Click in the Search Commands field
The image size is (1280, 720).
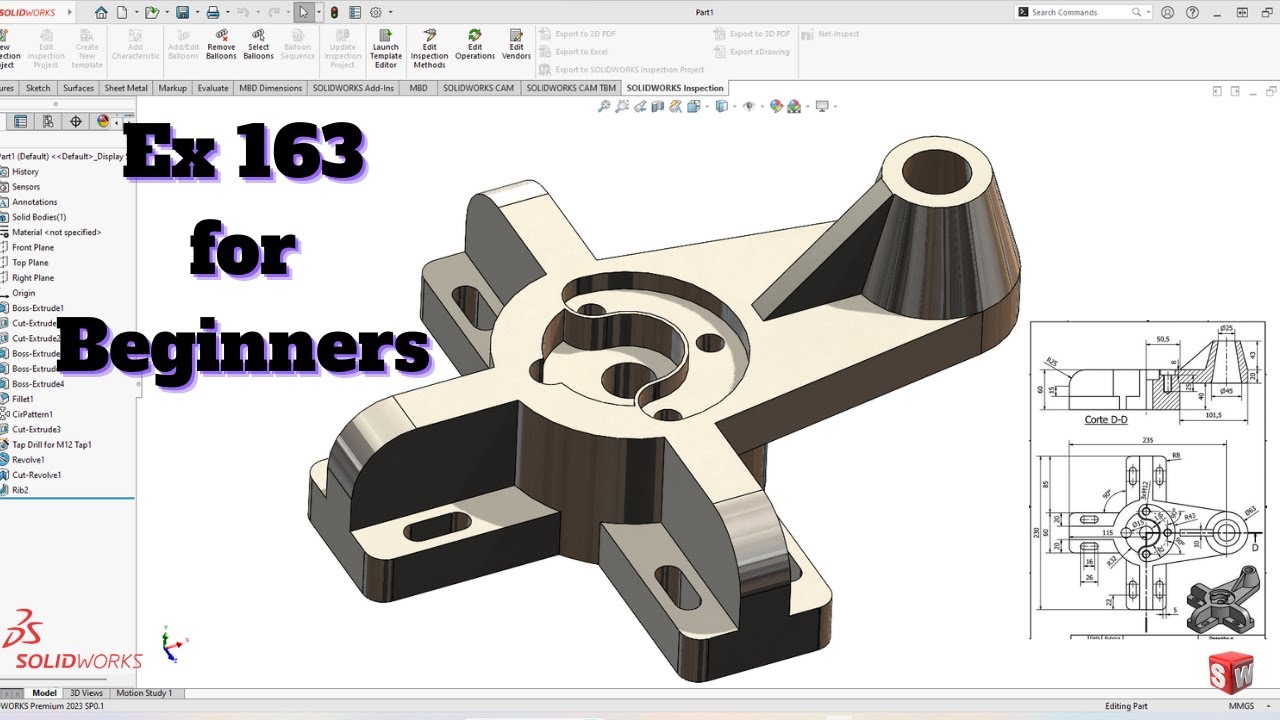[1085, 12]
